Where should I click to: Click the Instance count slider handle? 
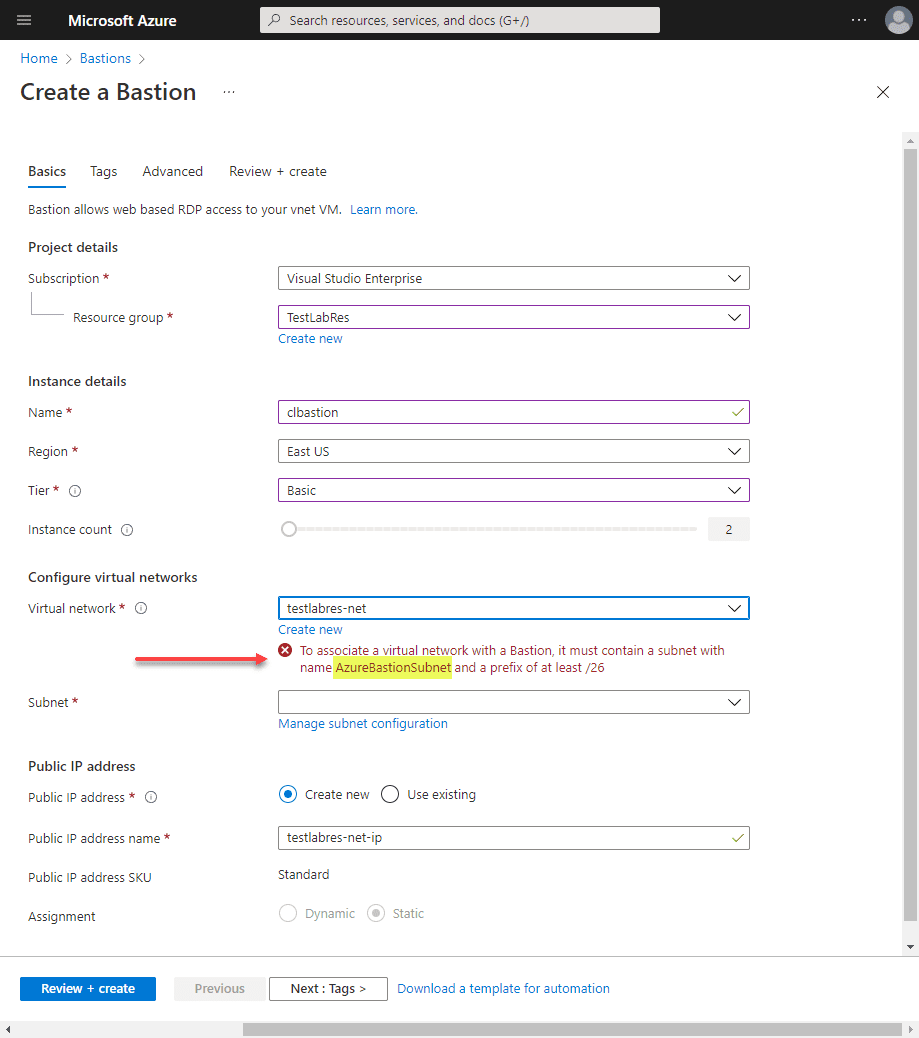pyautogui.click(x=289, y=529)
